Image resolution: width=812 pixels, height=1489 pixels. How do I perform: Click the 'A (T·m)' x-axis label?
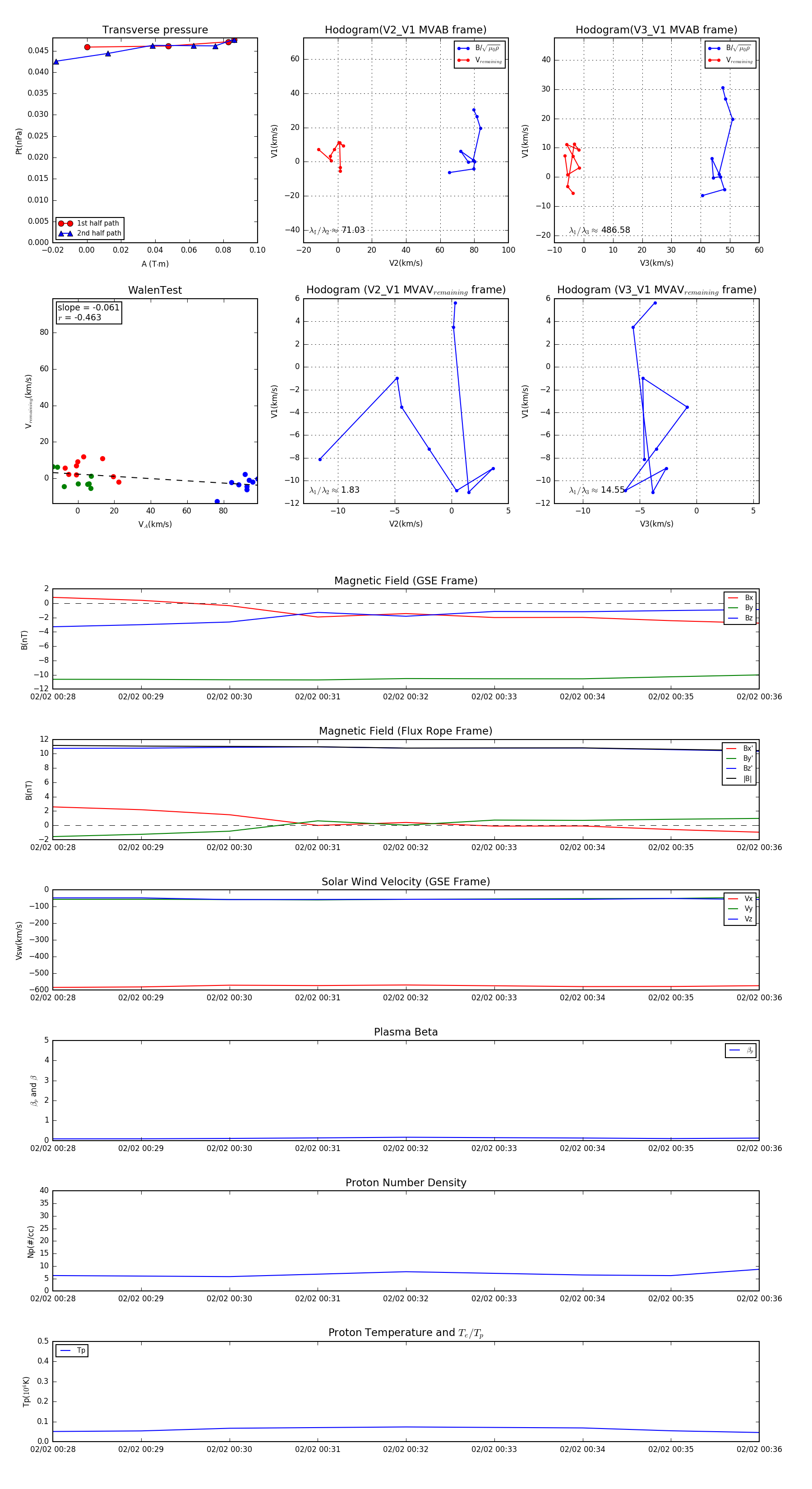[x=155, y=264]
